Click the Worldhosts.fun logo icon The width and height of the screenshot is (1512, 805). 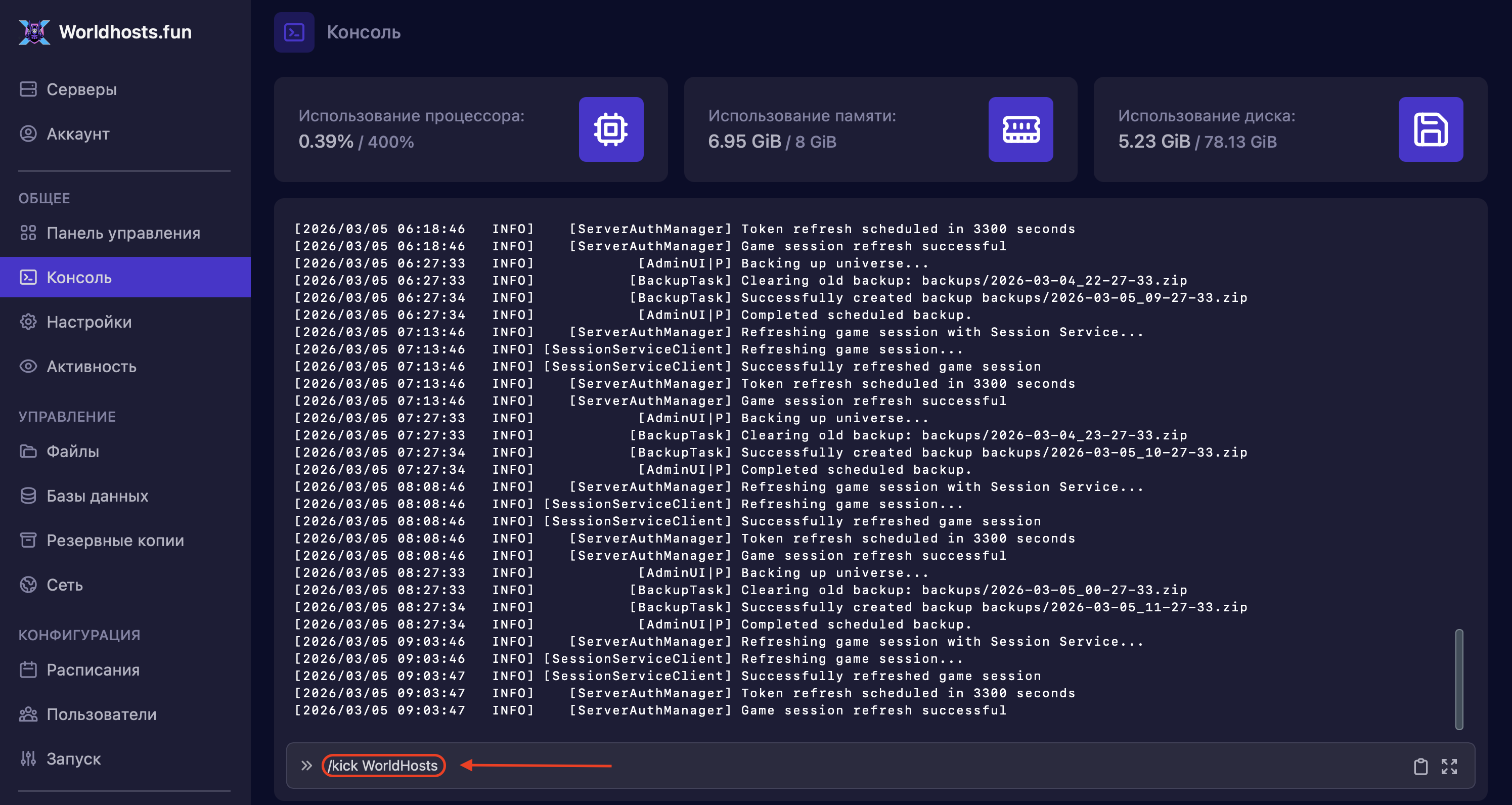click(34, 32)
